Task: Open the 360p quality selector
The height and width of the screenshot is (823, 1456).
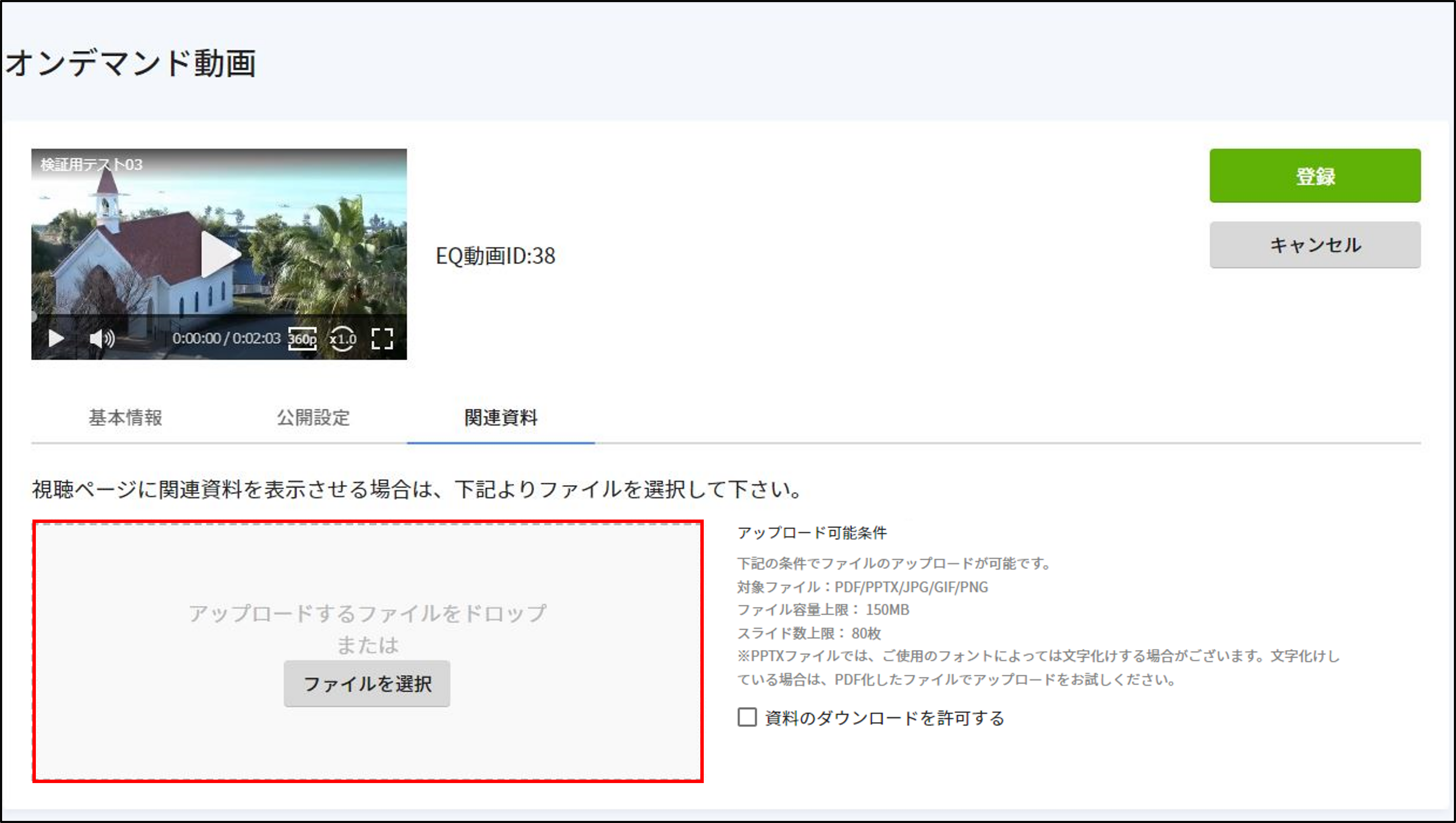Action: point(303,339)
